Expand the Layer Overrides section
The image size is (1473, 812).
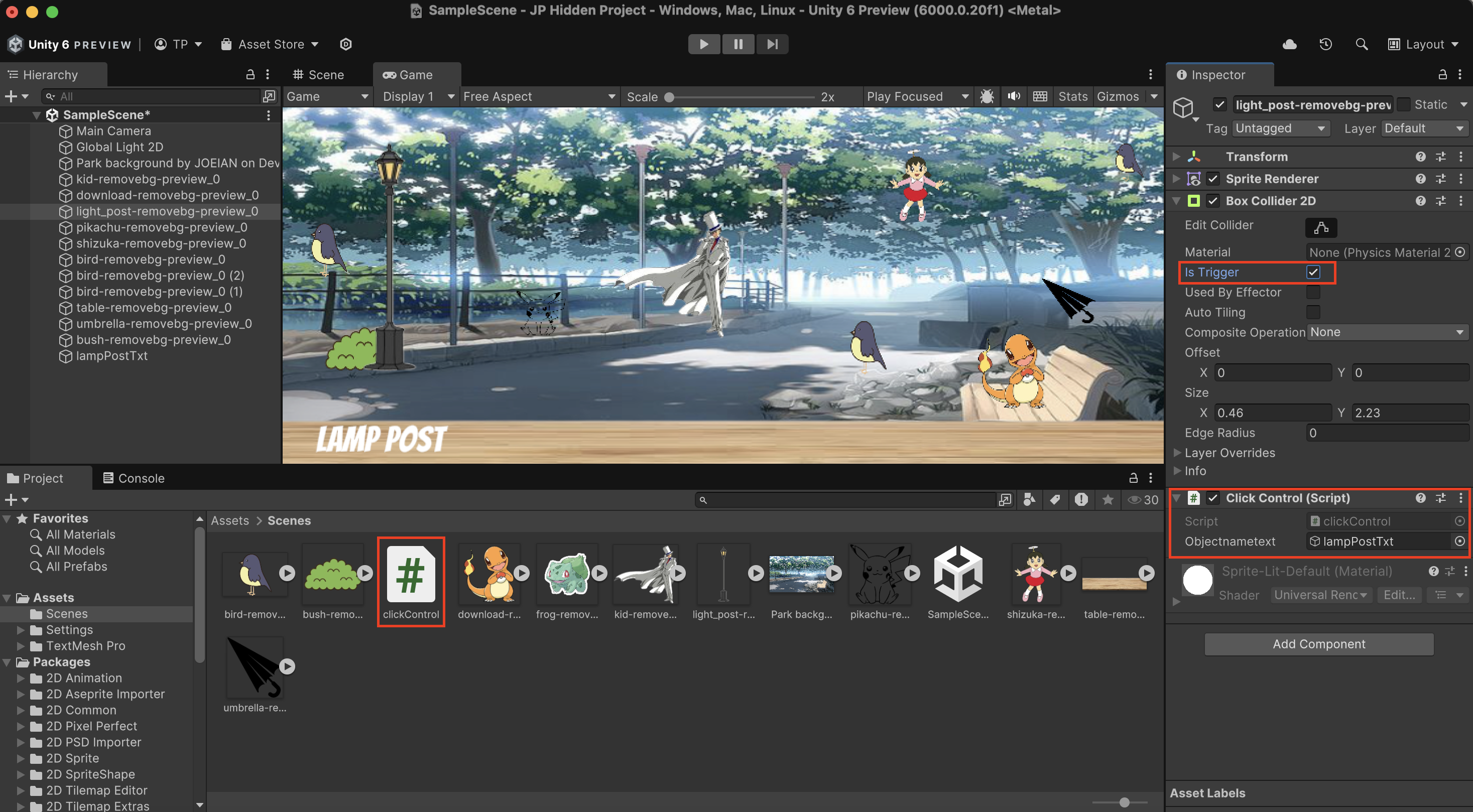click(1177, 453)
